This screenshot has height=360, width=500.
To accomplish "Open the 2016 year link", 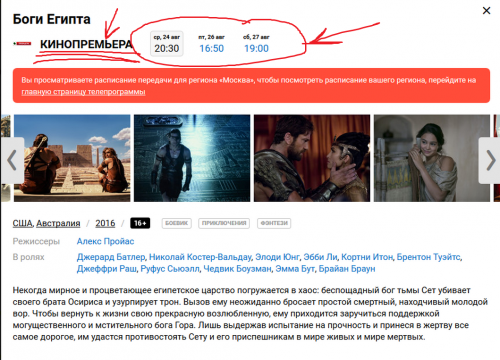I will pyautogui.click(x=105, y=223).
